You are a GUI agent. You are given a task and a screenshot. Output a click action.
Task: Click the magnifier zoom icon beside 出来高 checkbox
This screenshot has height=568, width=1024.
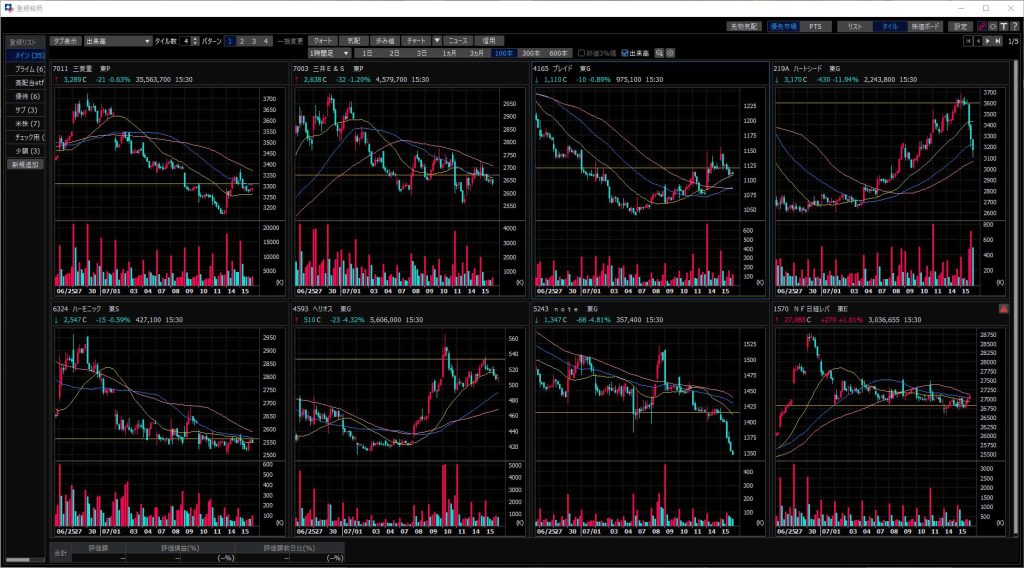pos(659,53)
